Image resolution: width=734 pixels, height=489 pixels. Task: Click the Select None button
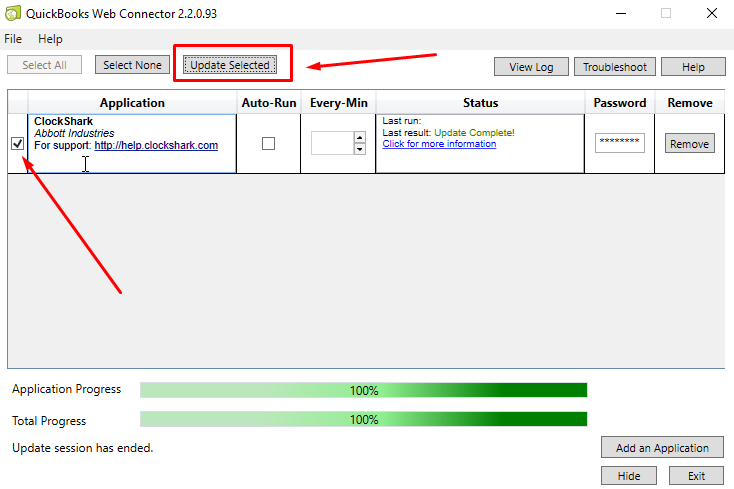point(132,65)
